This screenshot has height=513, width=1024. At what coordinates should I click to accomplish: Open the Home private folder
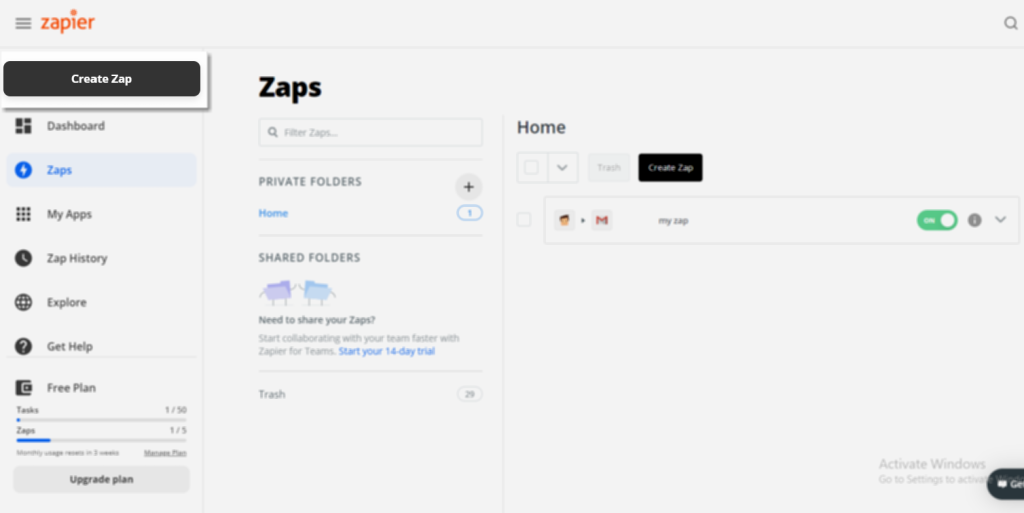273,213
